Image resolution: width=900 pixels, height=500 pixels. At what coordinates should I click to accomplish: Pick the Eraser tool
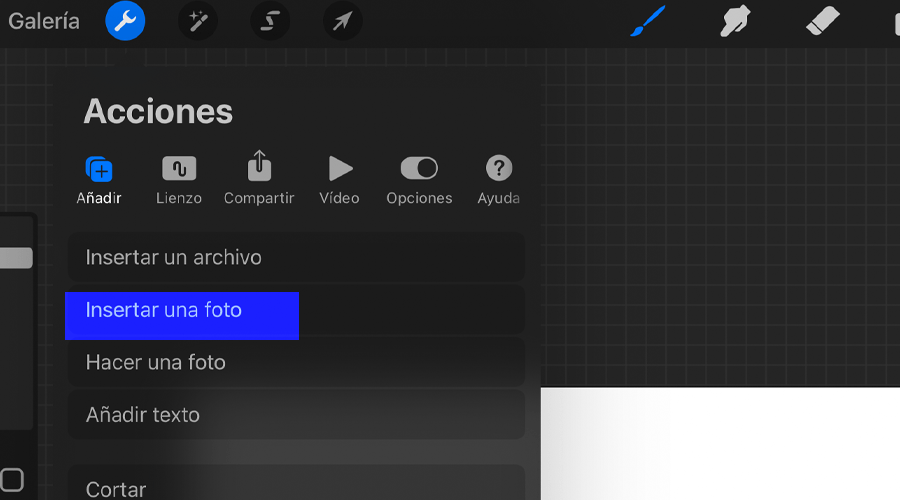pos(822,21)
